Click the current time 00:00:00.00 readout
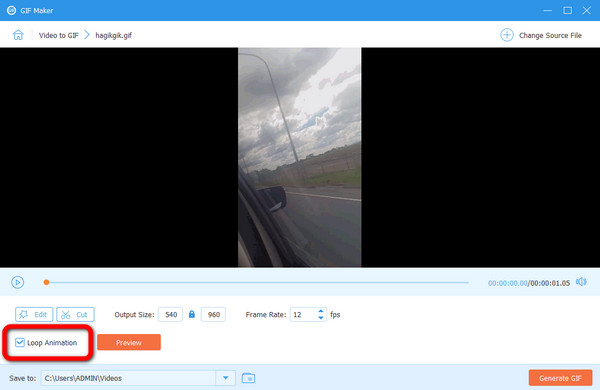This screenshot has width=600, height=390. (508, 283)
